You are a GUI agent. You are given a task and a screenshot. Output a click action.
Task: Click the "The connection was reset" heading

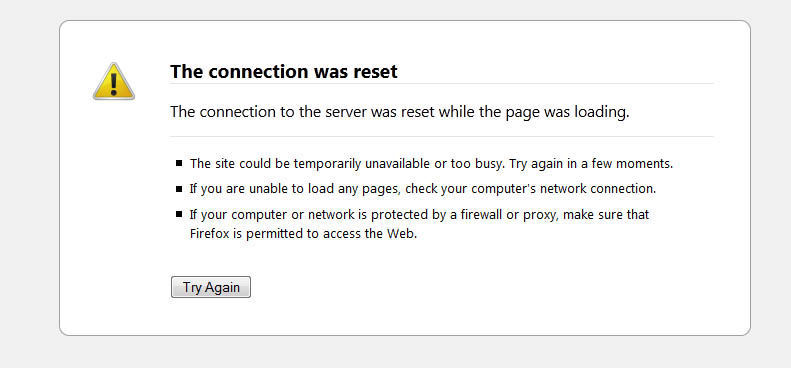[x=284, y=72]
